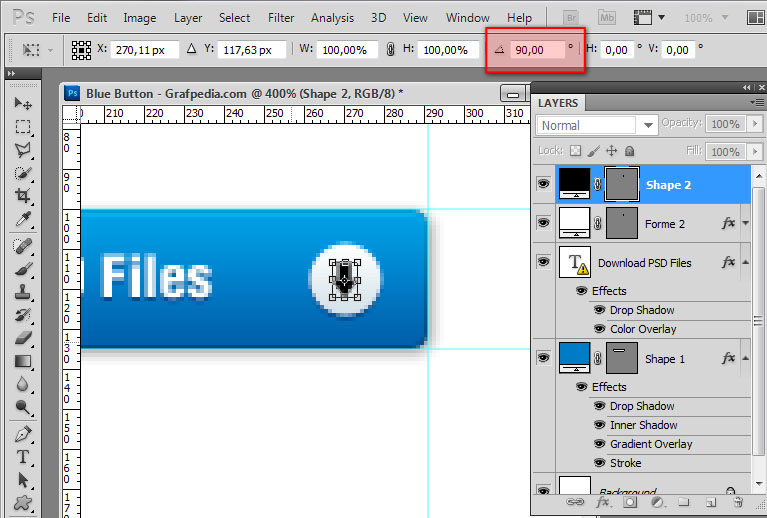The height and width of the screenshot is (518, 767).
Task: Open the Layer menu
Action: pyautogui.click(x=188, y=18)
